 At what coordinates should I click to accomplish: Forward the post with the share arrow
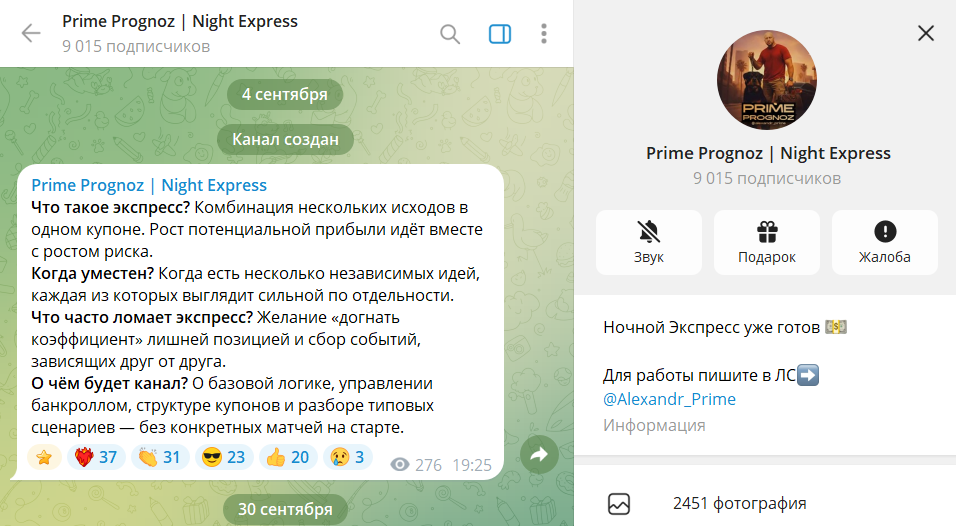coord(539,455)
